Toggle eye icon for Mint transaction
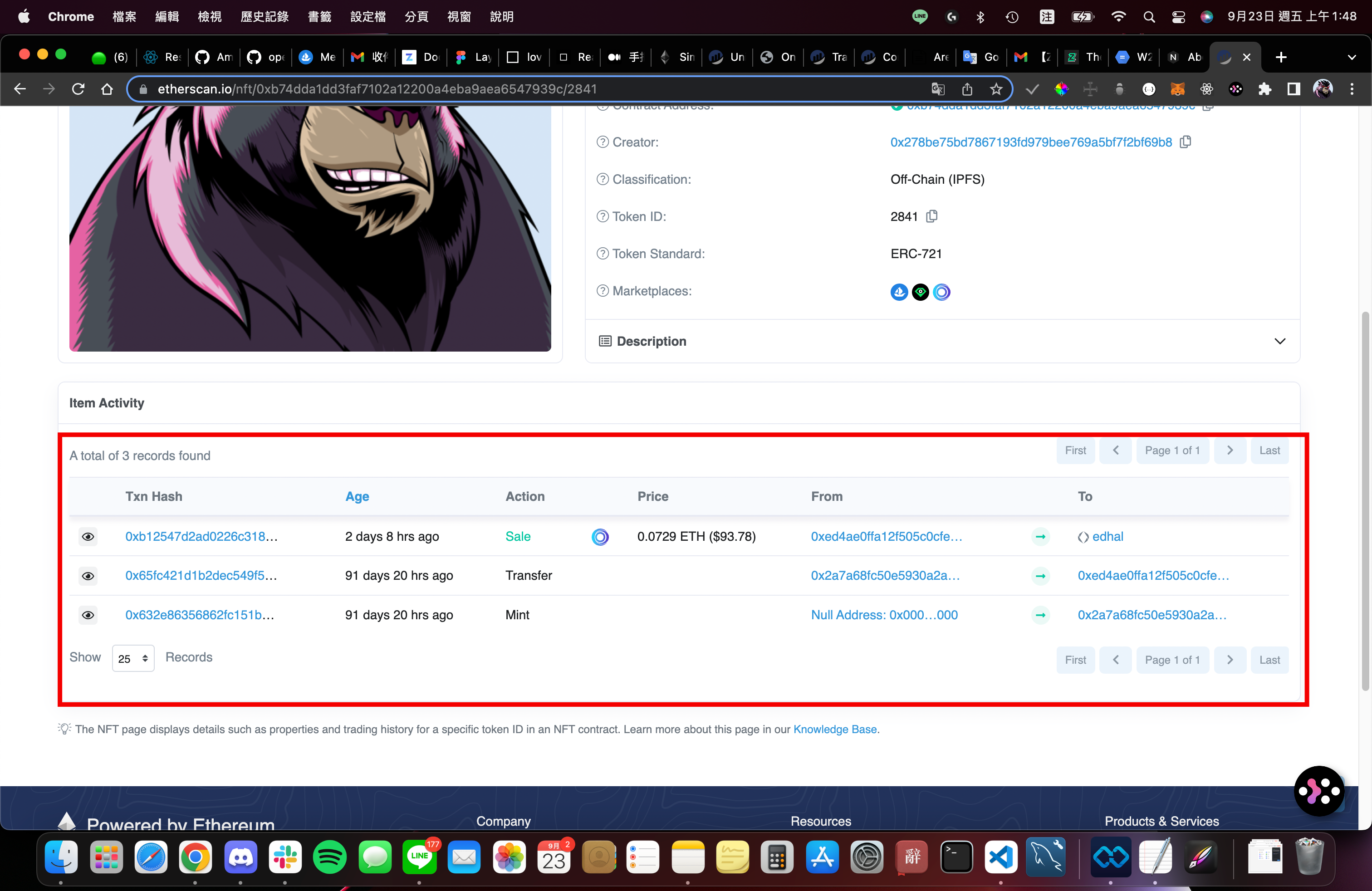Screen dimensions: 1372x891 coord(88,615)
